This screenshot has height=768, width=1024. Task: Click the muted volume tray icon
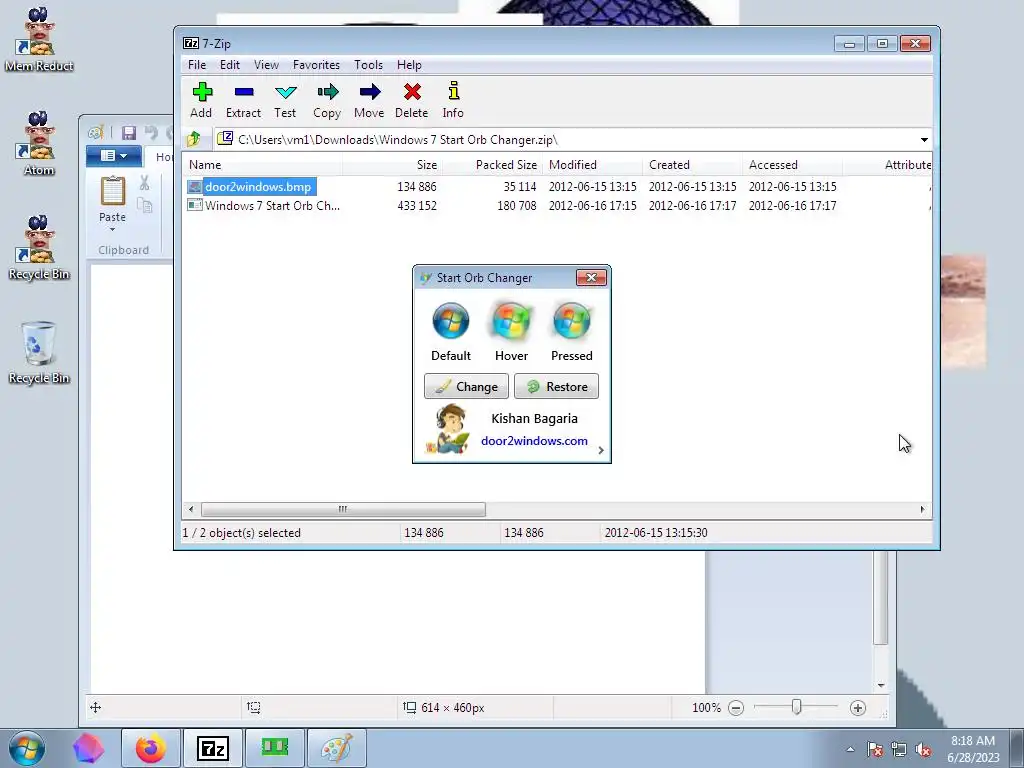[923, 750]
